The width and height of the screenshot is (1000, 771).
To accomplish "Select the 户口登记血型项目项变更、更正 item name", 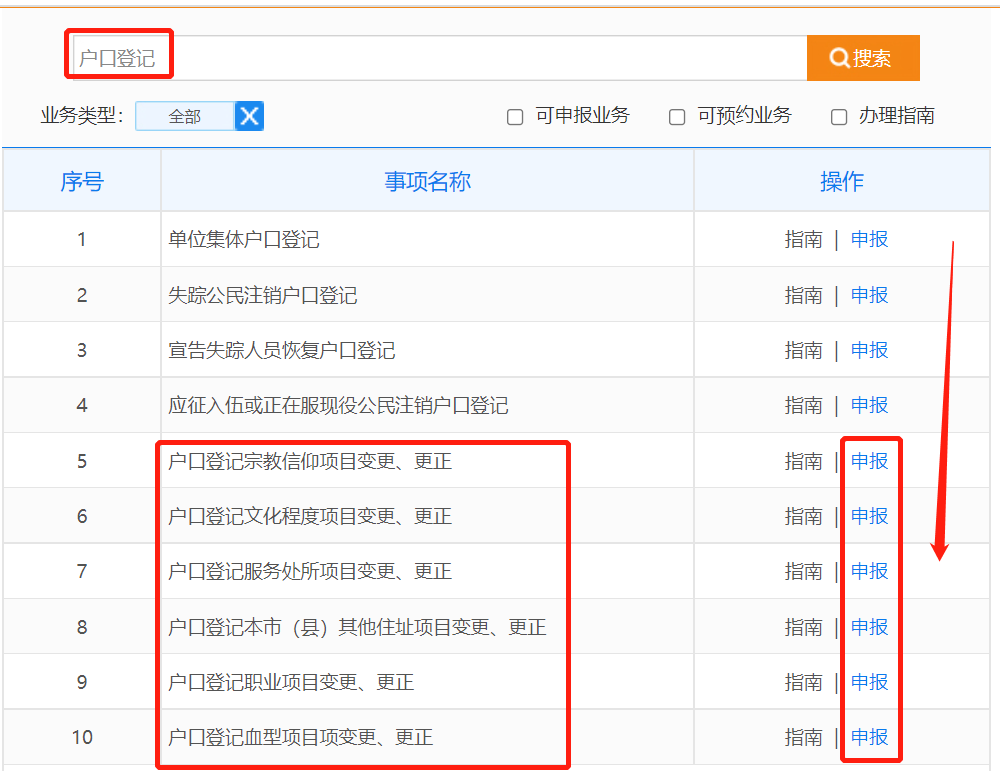I will click(x=300, y=737).
